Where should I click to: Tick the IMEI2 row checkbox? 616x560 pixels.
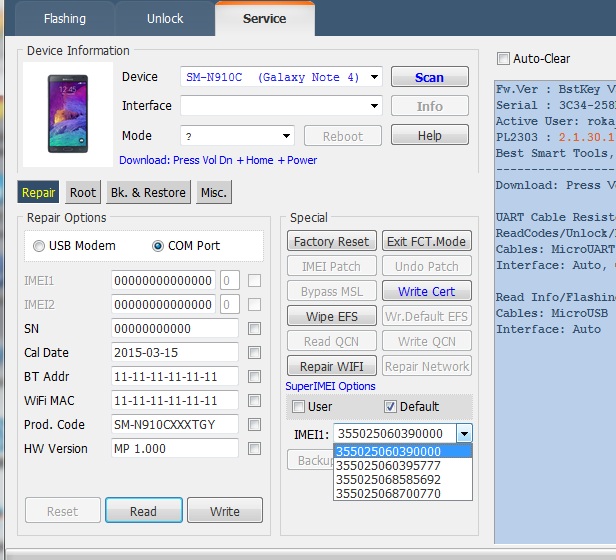[x=254, y=305]
